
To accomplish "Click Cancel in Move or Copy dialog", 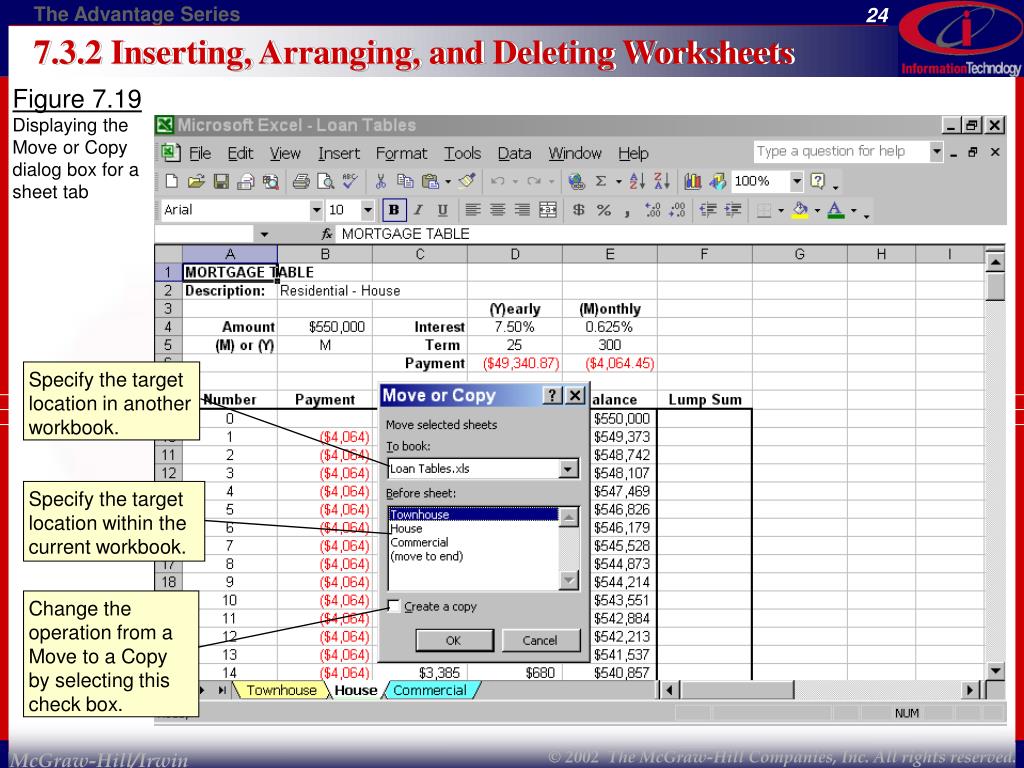I will pyautogui.click(x=540, y=641).
